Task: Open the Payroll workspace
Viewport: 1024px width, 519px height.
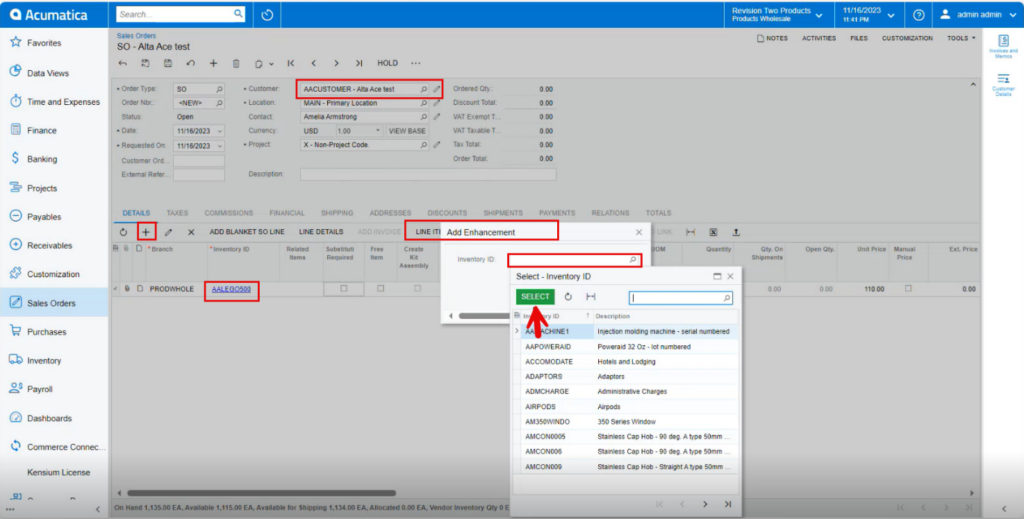Action: pyautogui.click(x=39, y=389)
